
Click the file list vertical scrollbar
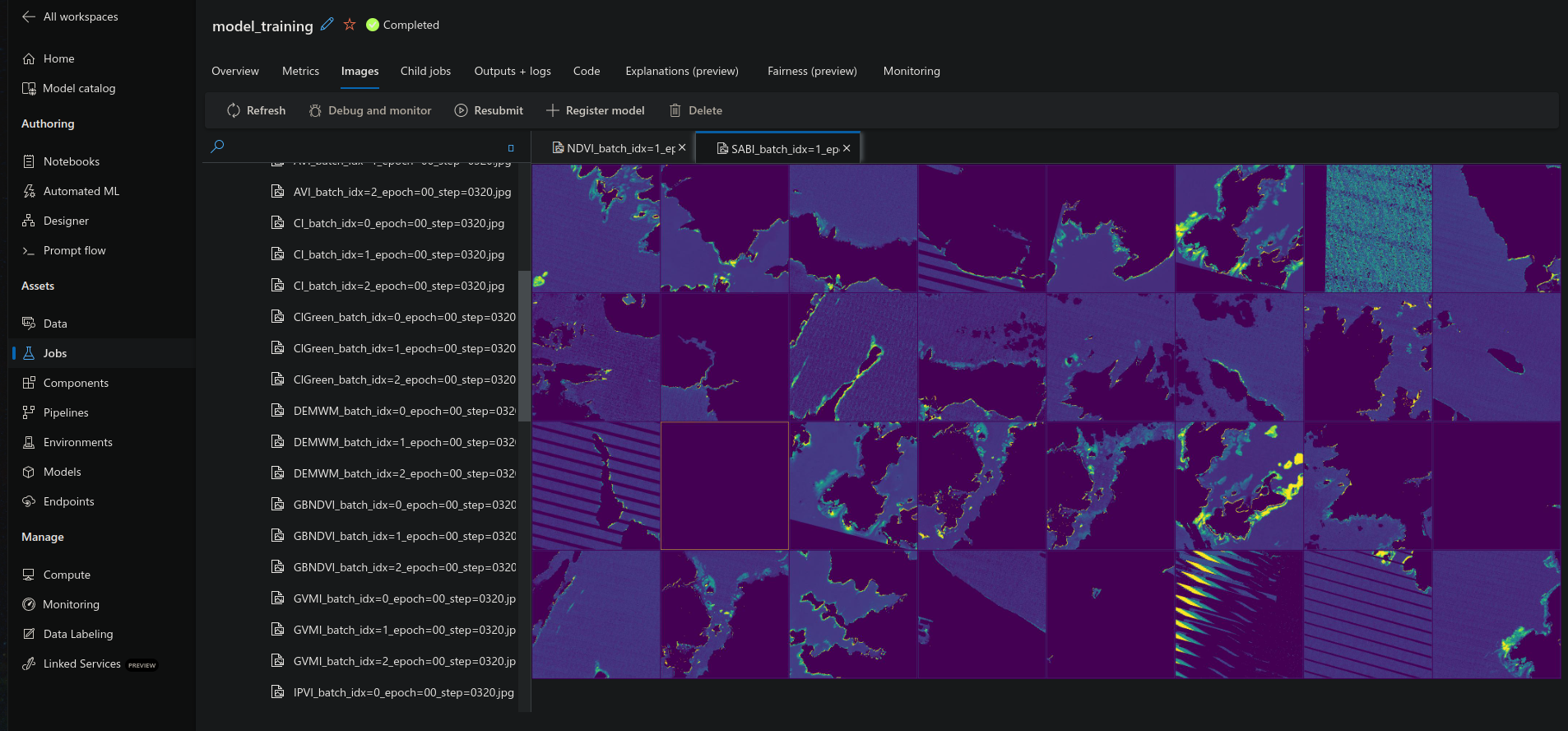tap(524, 346)
